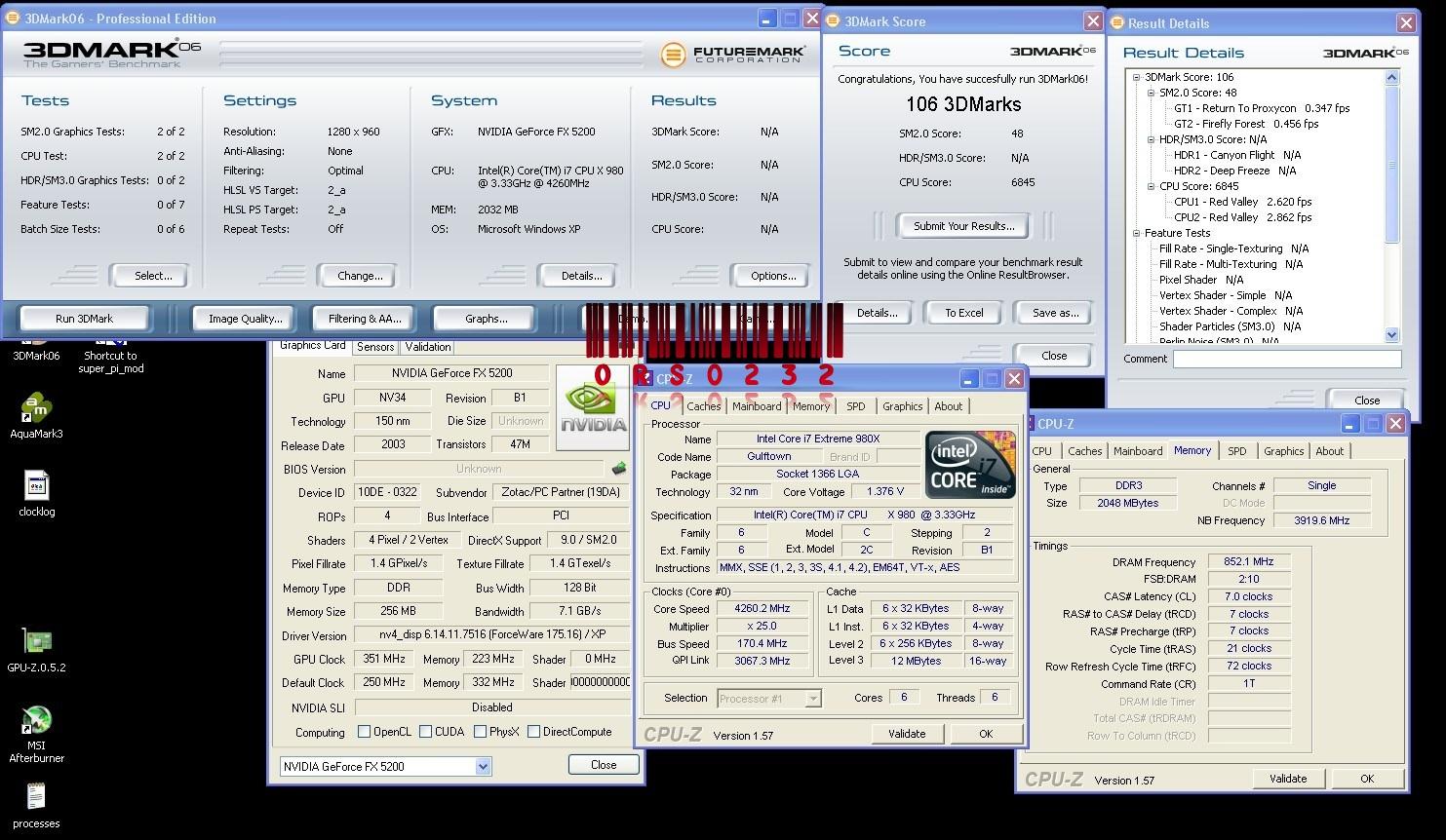Screen dimensions: 1446x840
Task: Toggle the CUDA checkbox in GPU-Z
Action: coord(424,732)
